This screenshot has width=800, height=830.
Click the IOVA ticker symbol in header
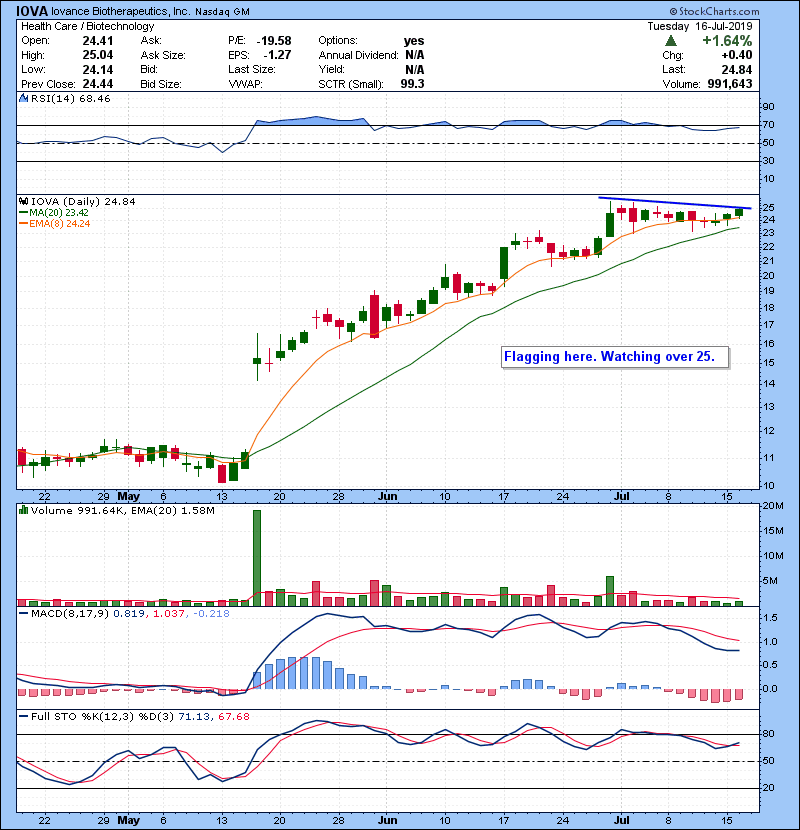[32, 11]
